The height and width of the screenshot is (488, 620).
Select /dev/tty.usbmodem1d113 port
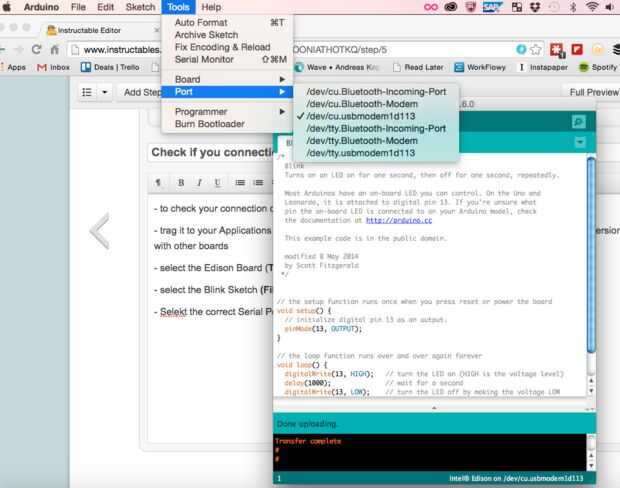376,153
